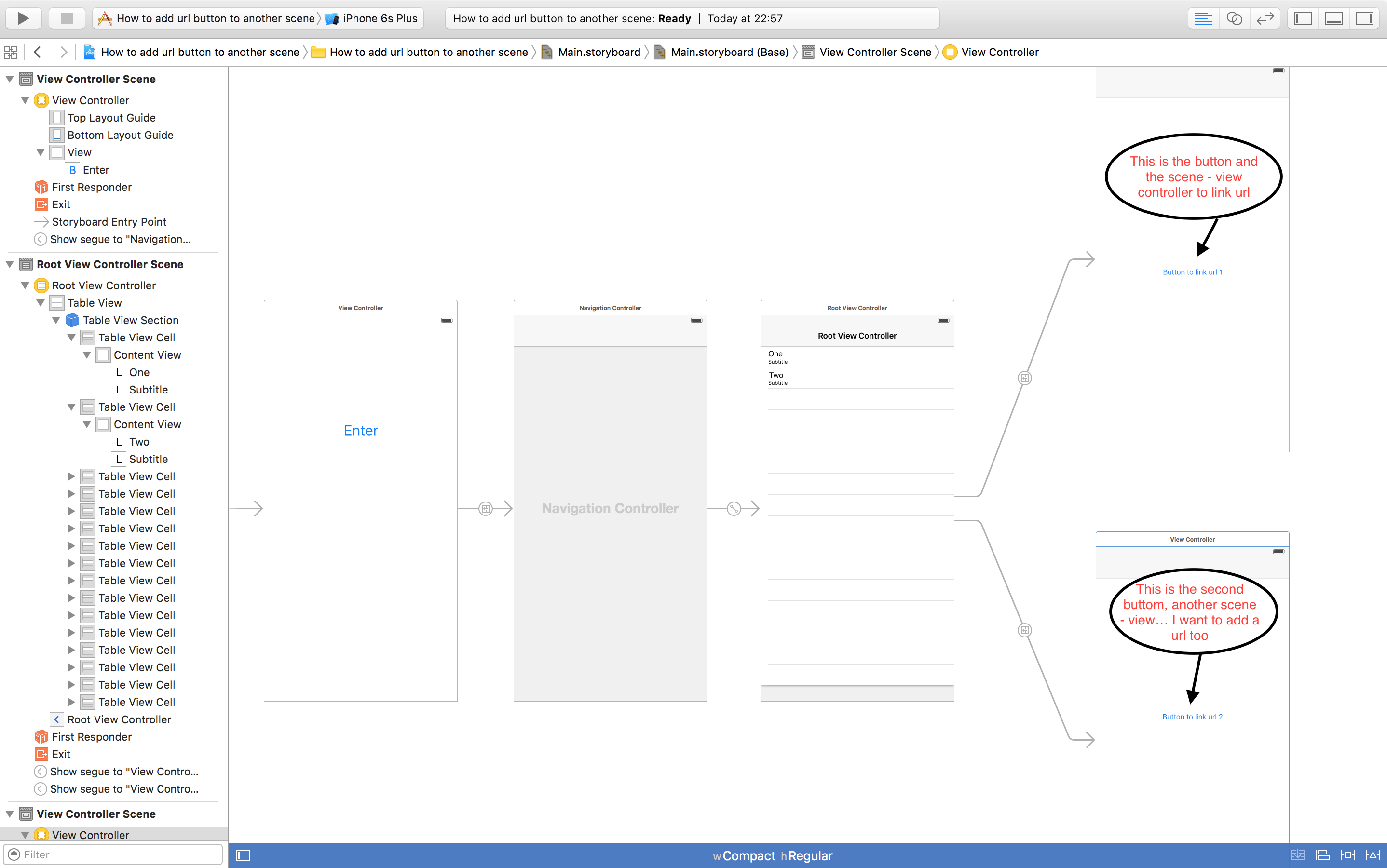Toggle the Debug area visibility

(1333, 18)
